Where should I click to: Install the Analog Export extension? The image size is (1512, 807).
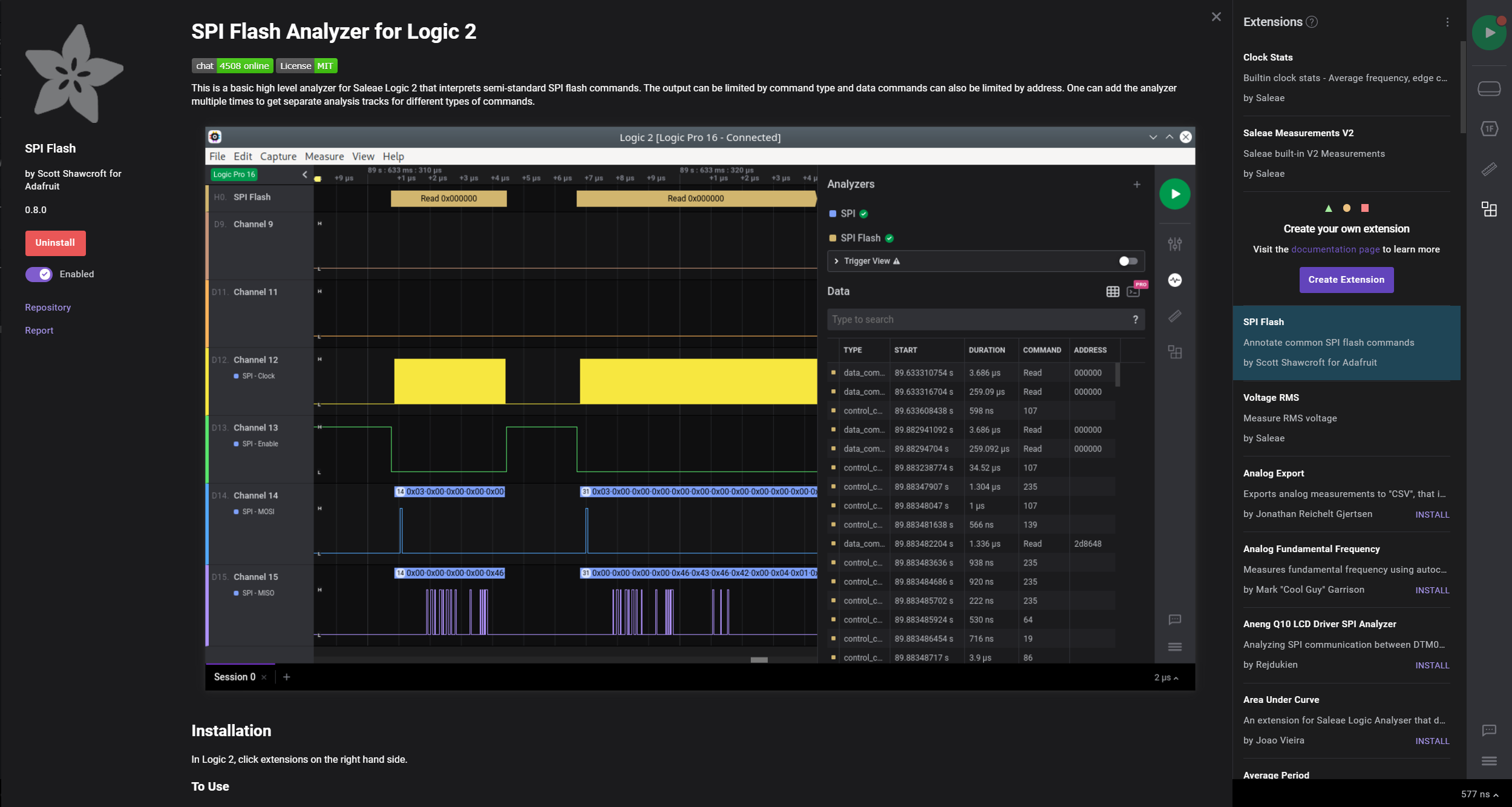[x=1432, y=515]
